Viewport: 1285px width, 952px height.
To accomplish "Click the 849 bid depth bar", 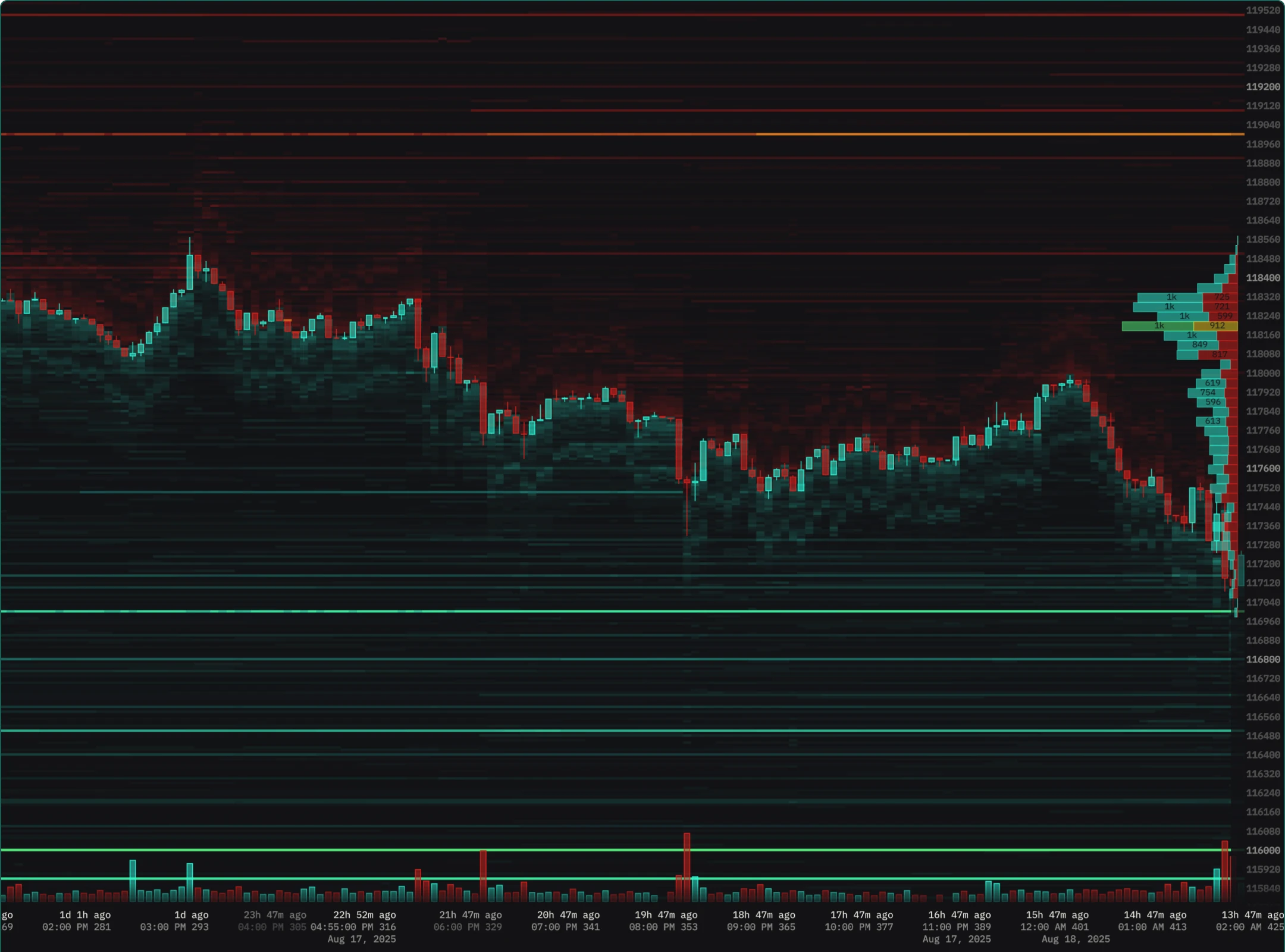I will click(x=1199, y=345).
